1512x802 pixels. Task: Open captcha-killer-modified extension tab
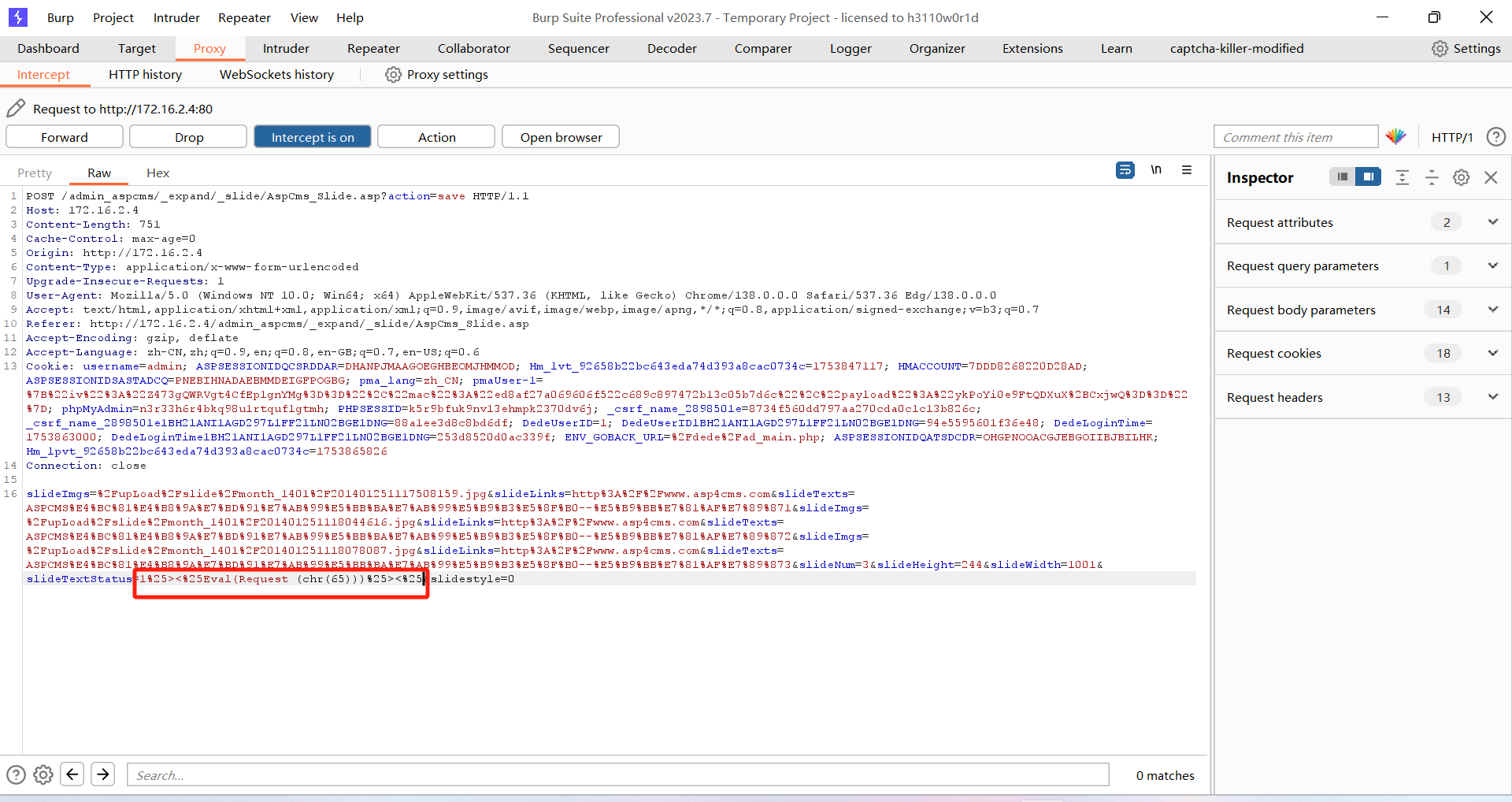(x=1236, y=48)
